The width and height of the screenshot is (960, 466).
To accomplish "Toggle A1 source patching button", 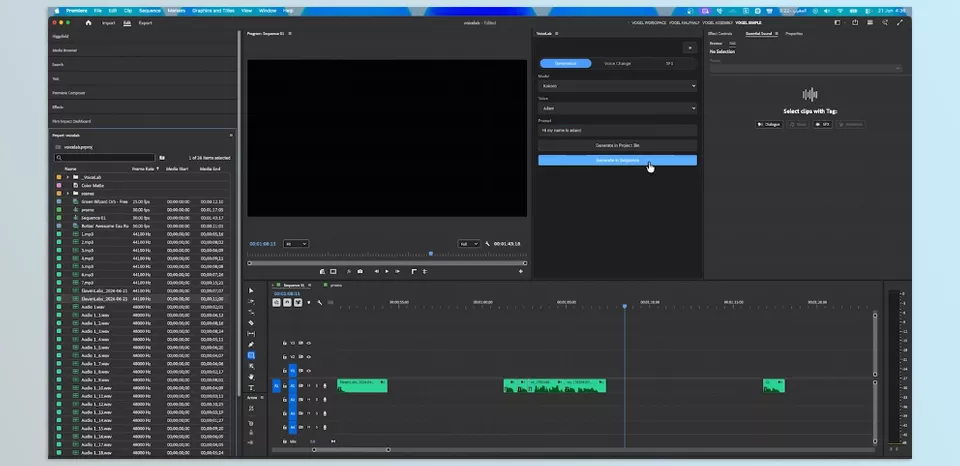I will point(276,386).
